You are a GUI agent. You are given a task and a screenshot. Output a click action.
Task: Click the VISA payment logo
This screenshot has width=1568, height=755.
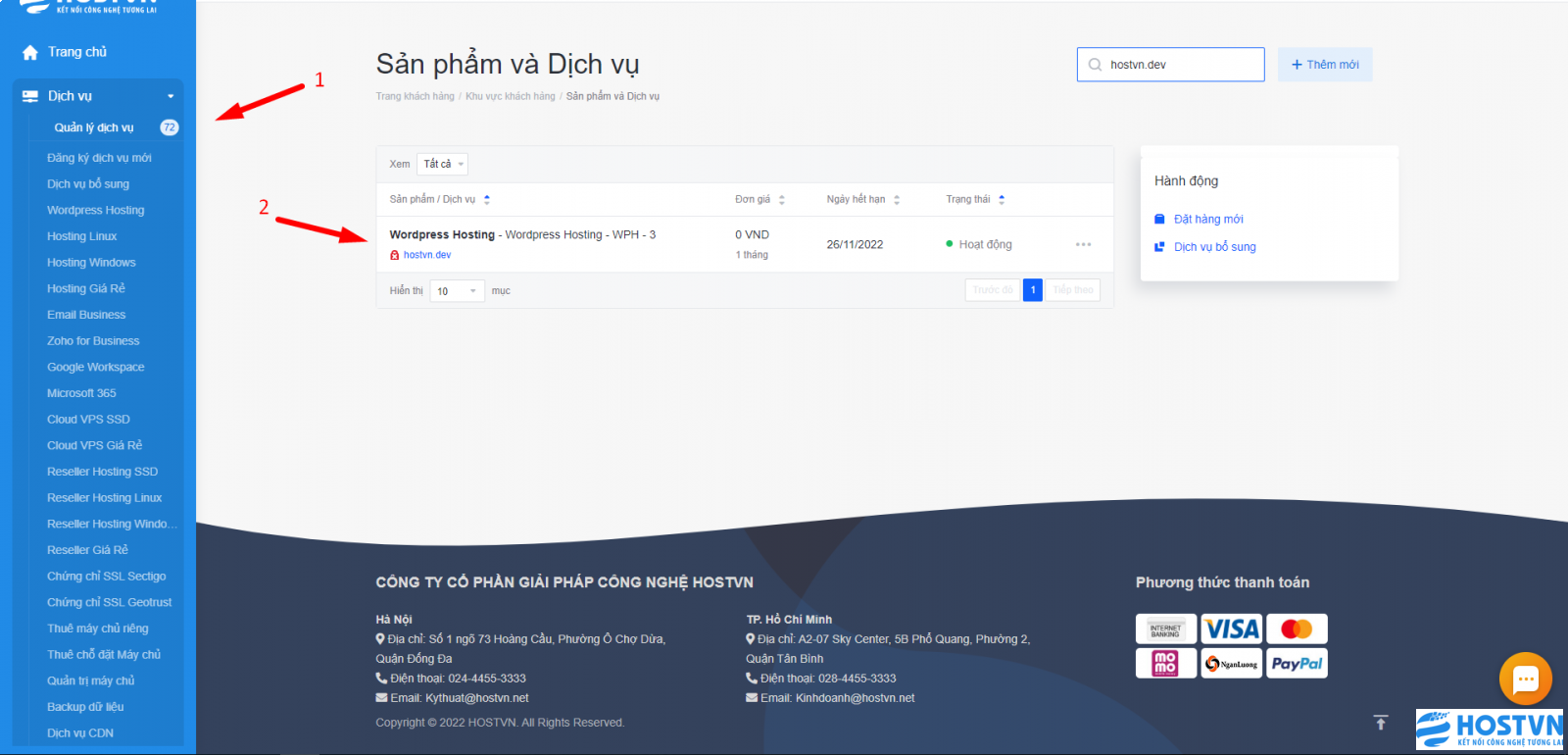click(1231, 629)
